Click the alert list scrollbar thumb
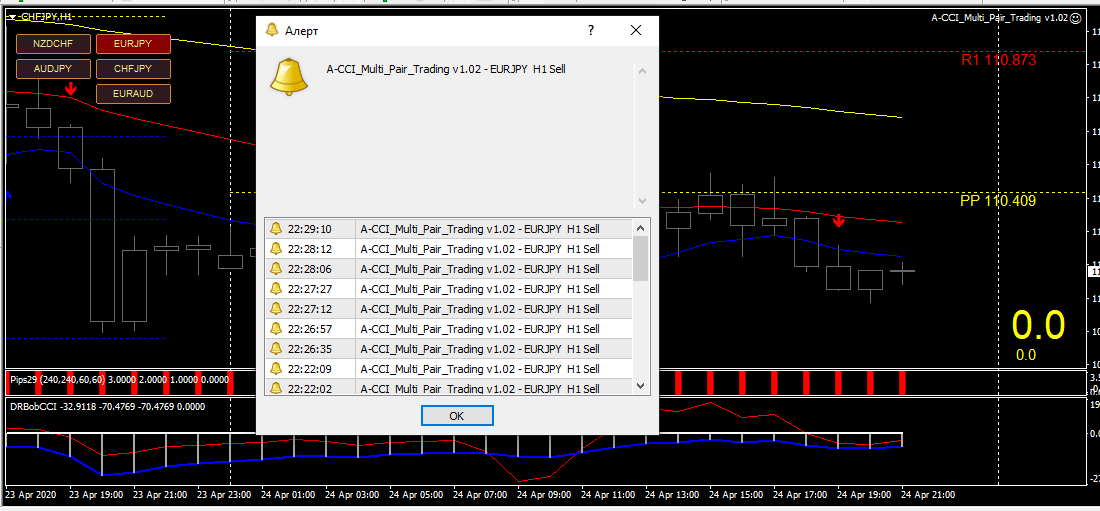The image size is (1100, 511). [x=640, y=258]
